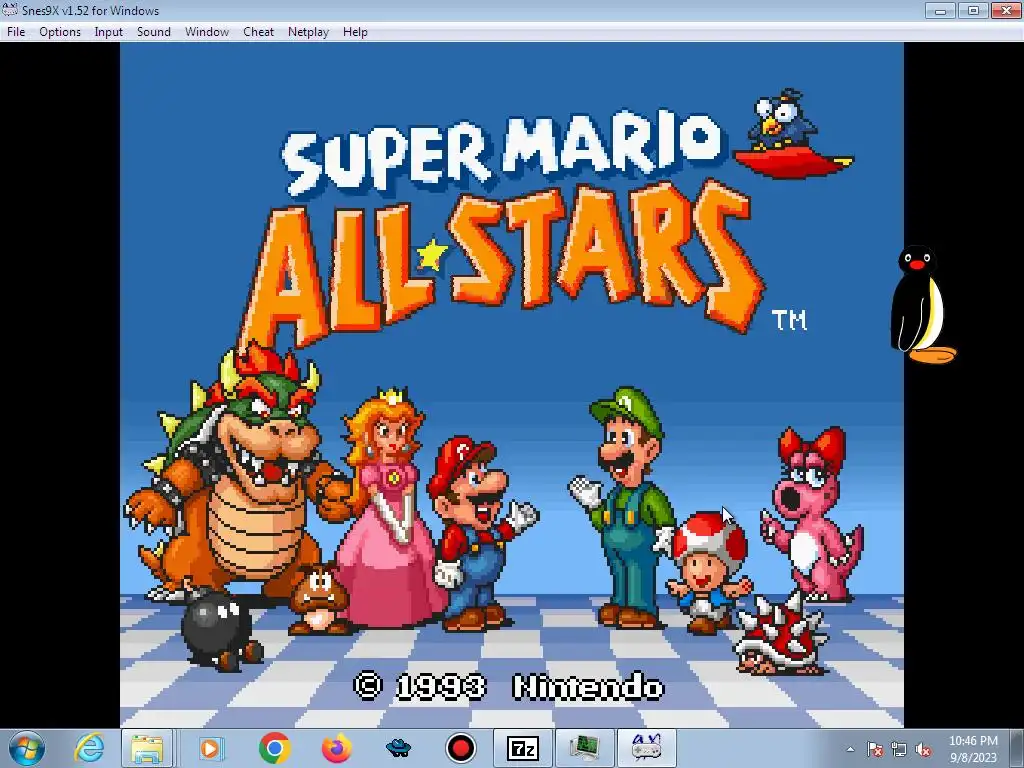Image resolution: width=1024 pixels, height=768 pixels.
Task: Open the clock showing 10:46 PM
Action: (973, 749)
